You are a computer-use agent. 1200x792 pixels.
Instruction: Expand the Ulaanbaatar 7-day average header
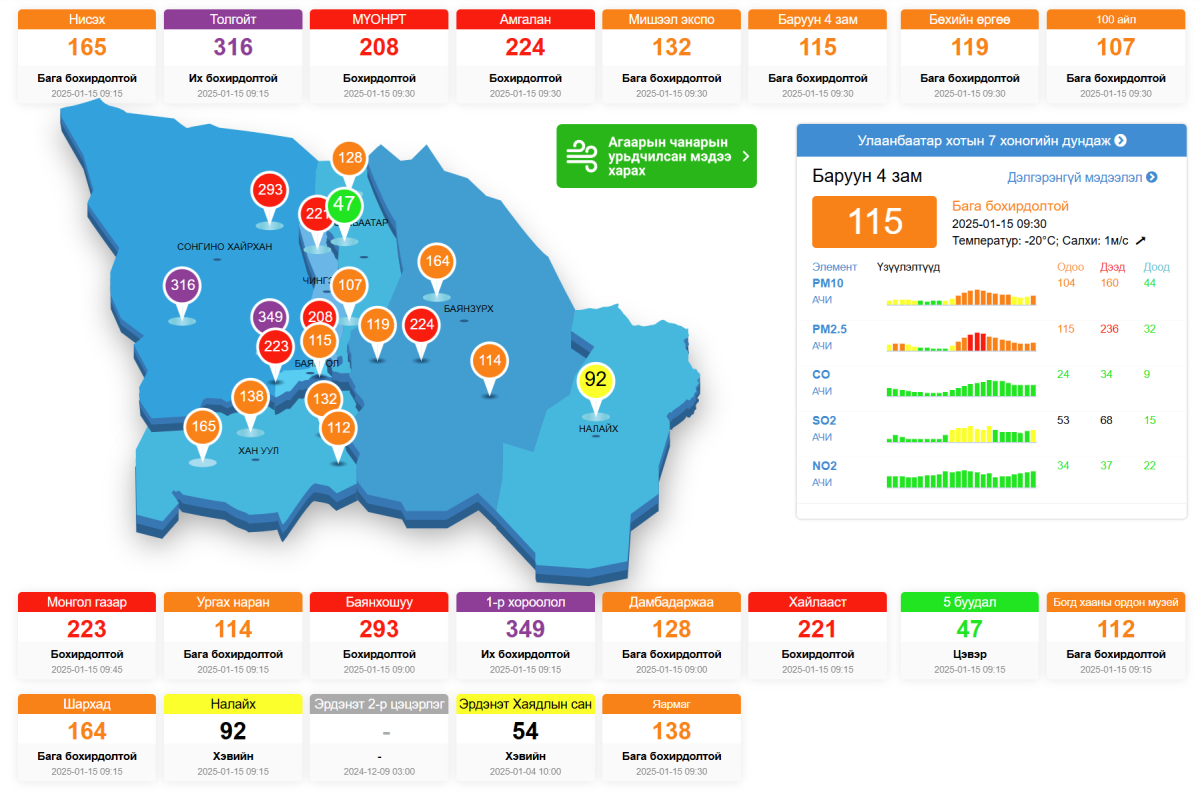(992, 140)
